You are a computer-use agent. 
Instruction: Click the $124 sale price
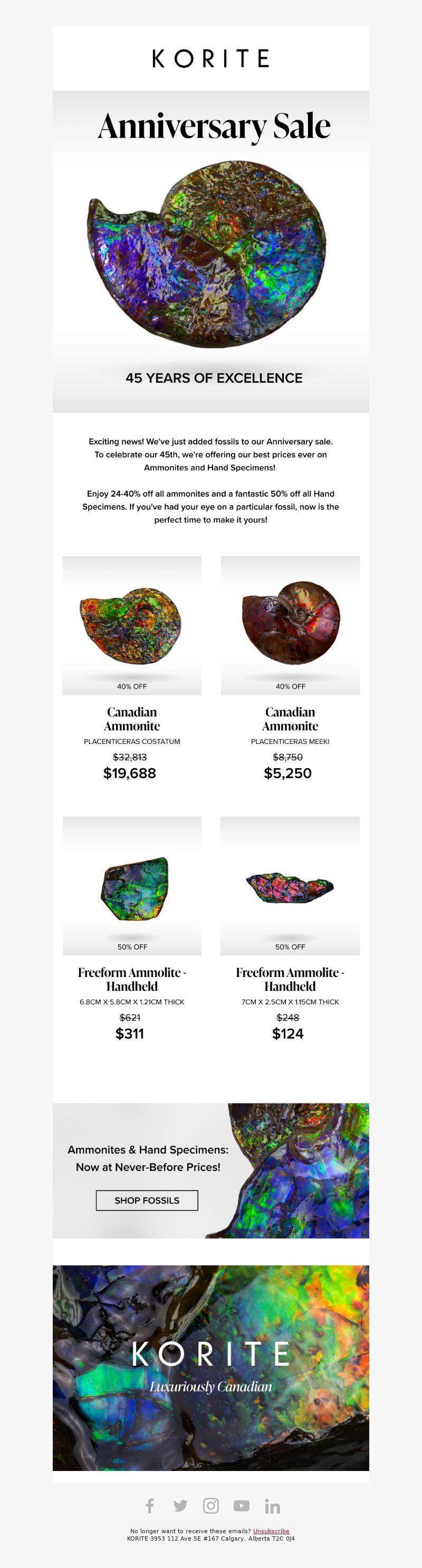(287, 1033)
